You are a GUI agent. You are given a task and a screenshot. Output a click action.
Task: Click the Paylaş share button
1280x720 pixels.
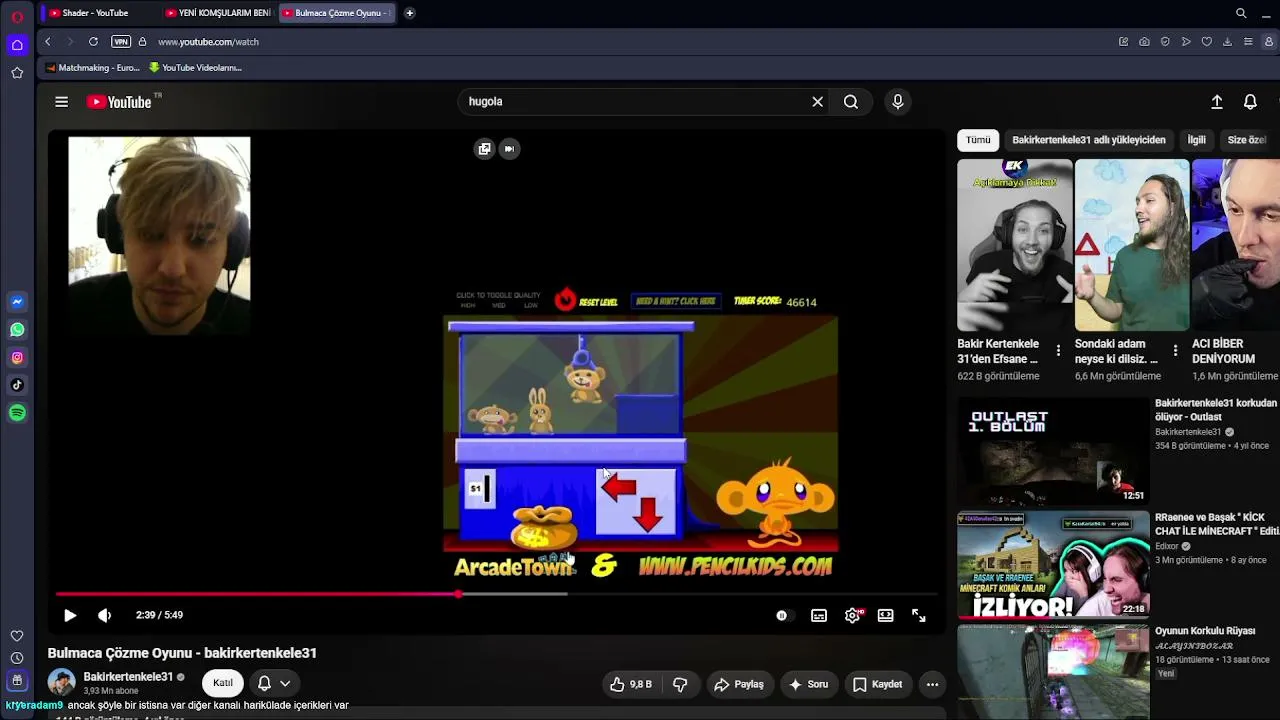point(739,684)
